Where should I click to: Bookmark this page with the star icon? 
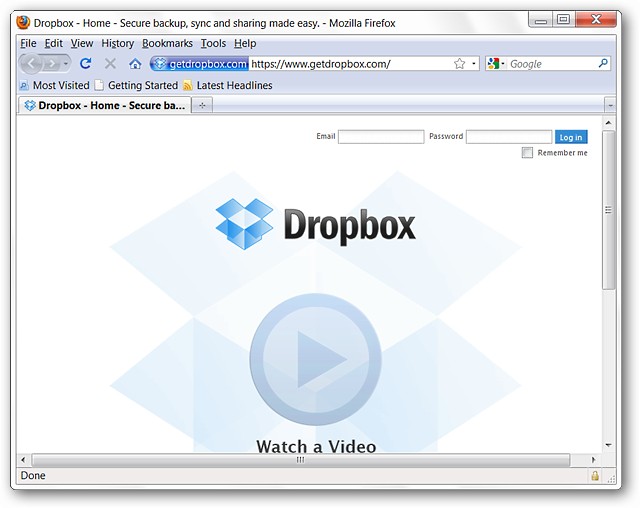point(460,64)
